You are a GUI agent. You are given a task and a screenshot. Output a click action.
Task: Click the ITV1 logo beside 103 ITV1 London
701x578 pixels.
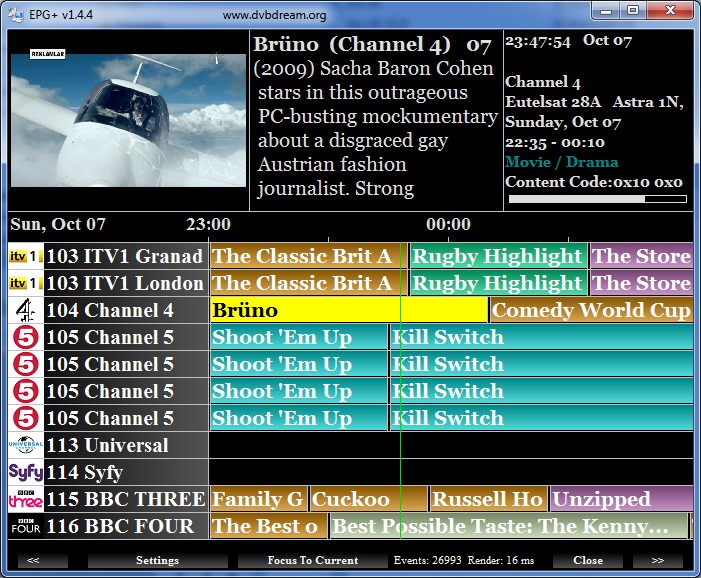point(25,283)
